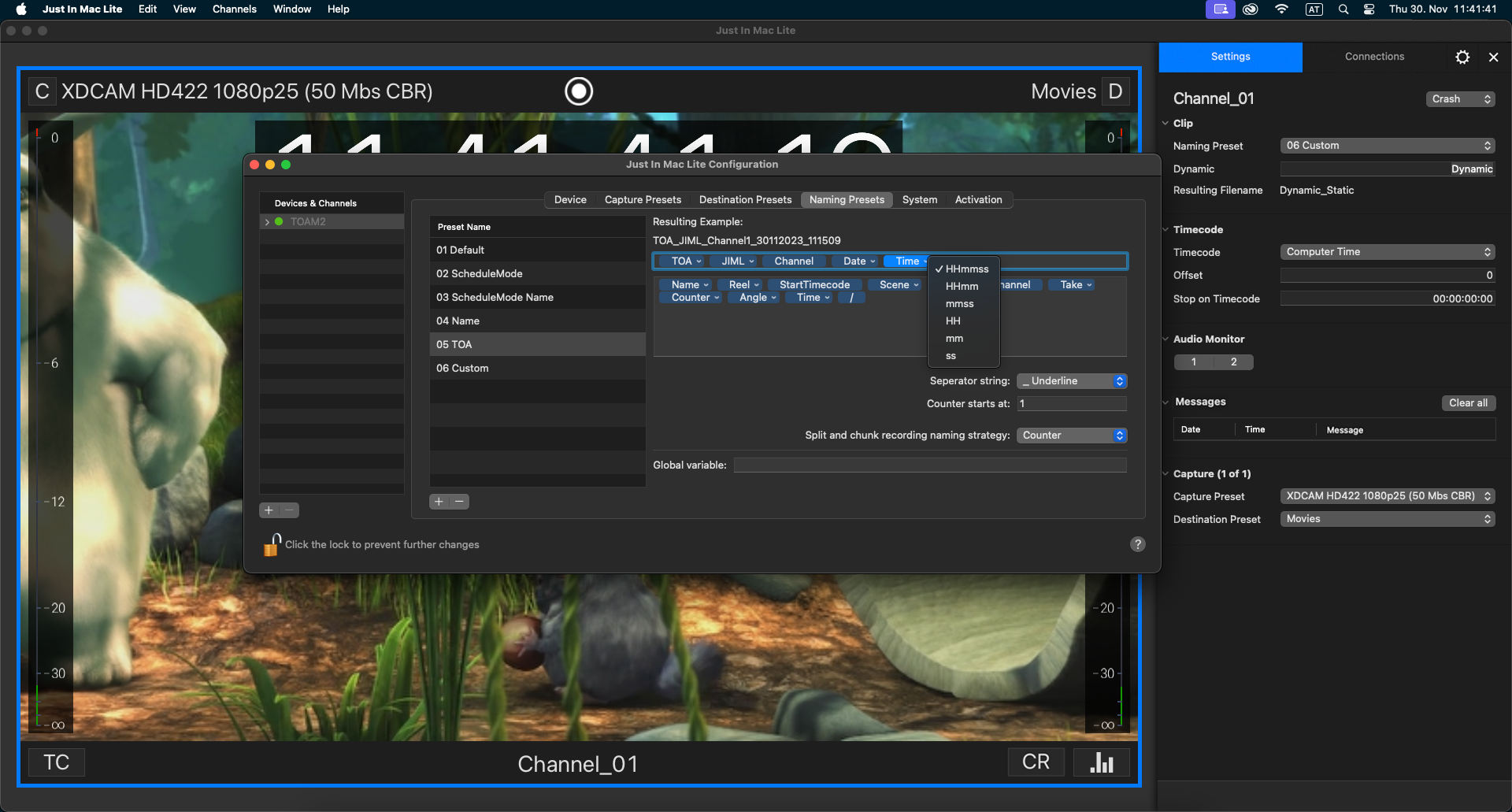Choose mmss time format
The height and width of the screenshot is (812, 1512).
(x=964, y=304)
